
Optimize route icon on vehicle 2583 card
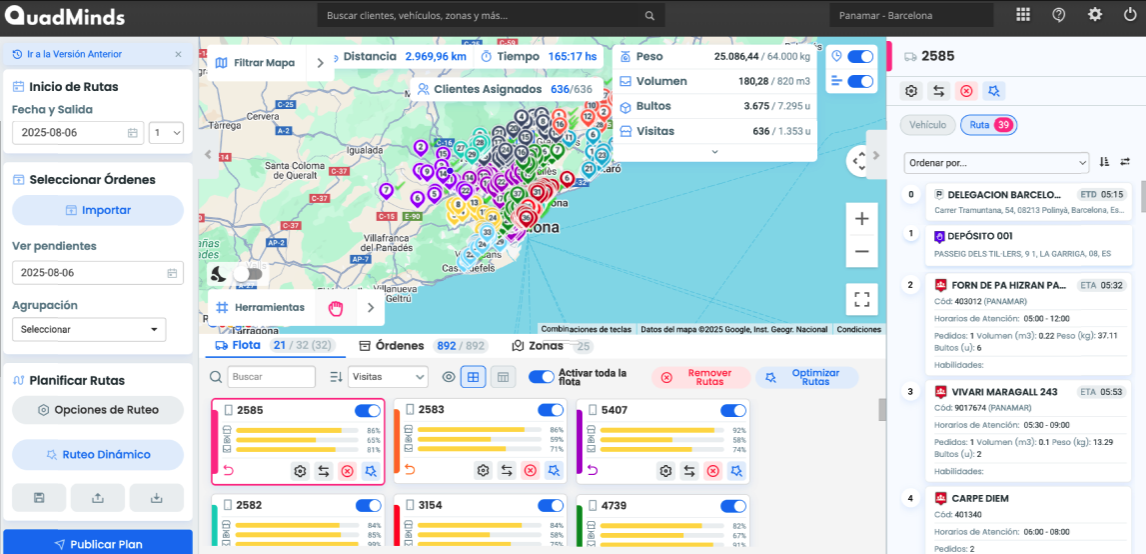tap(553, 471)
